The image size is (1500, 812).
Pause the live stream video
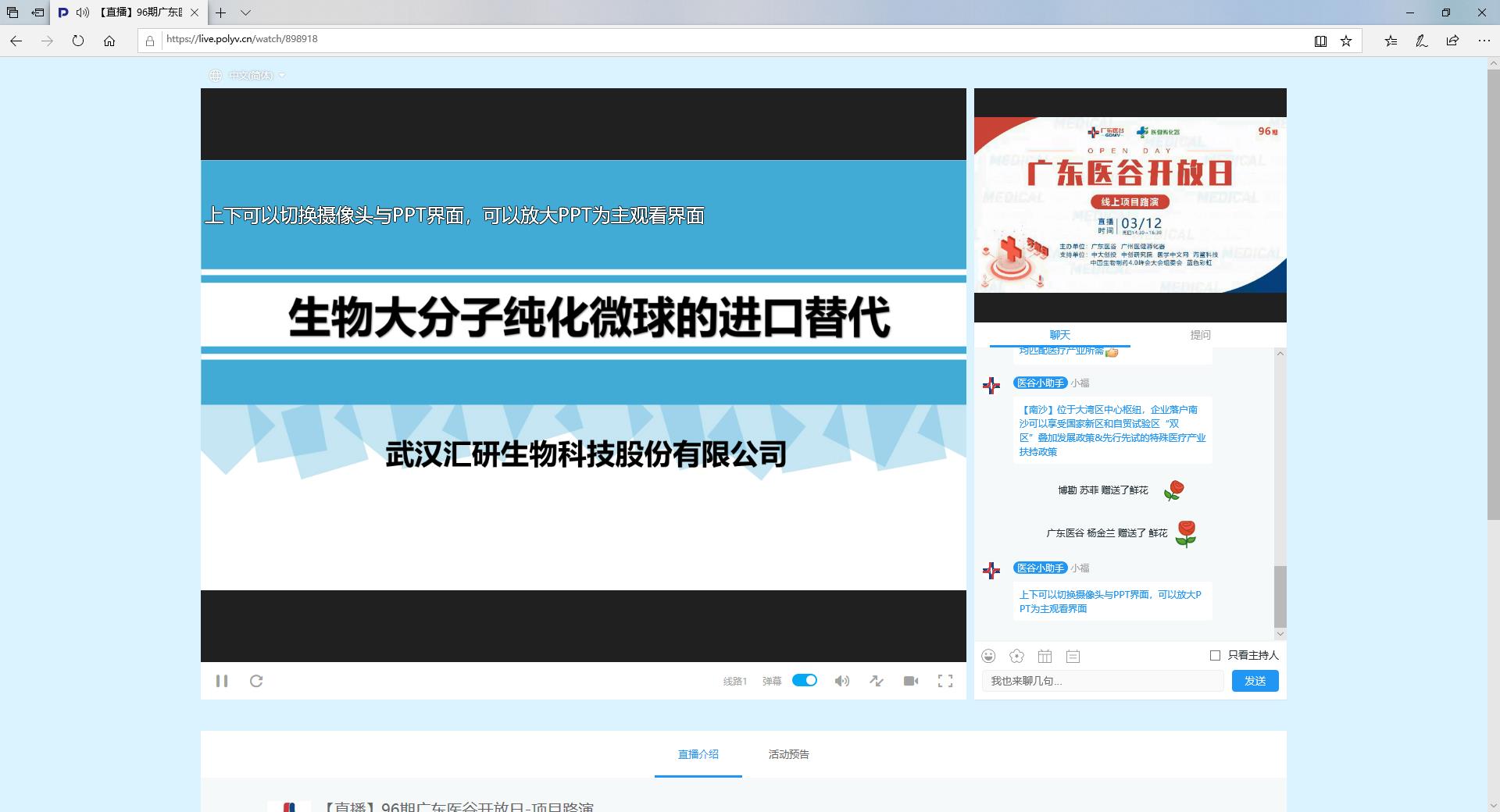tap(222, 681)
